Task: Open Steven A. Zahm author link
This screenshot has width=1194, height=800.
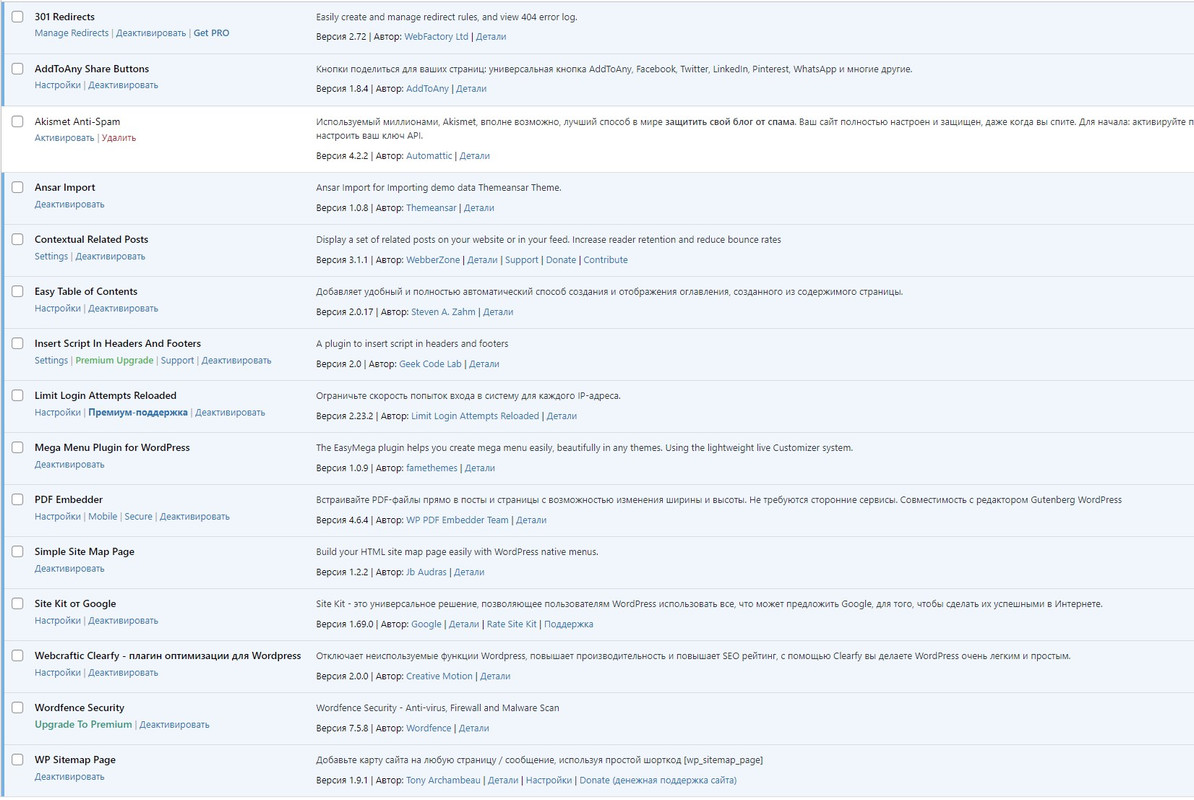Action: click(443, 311)
